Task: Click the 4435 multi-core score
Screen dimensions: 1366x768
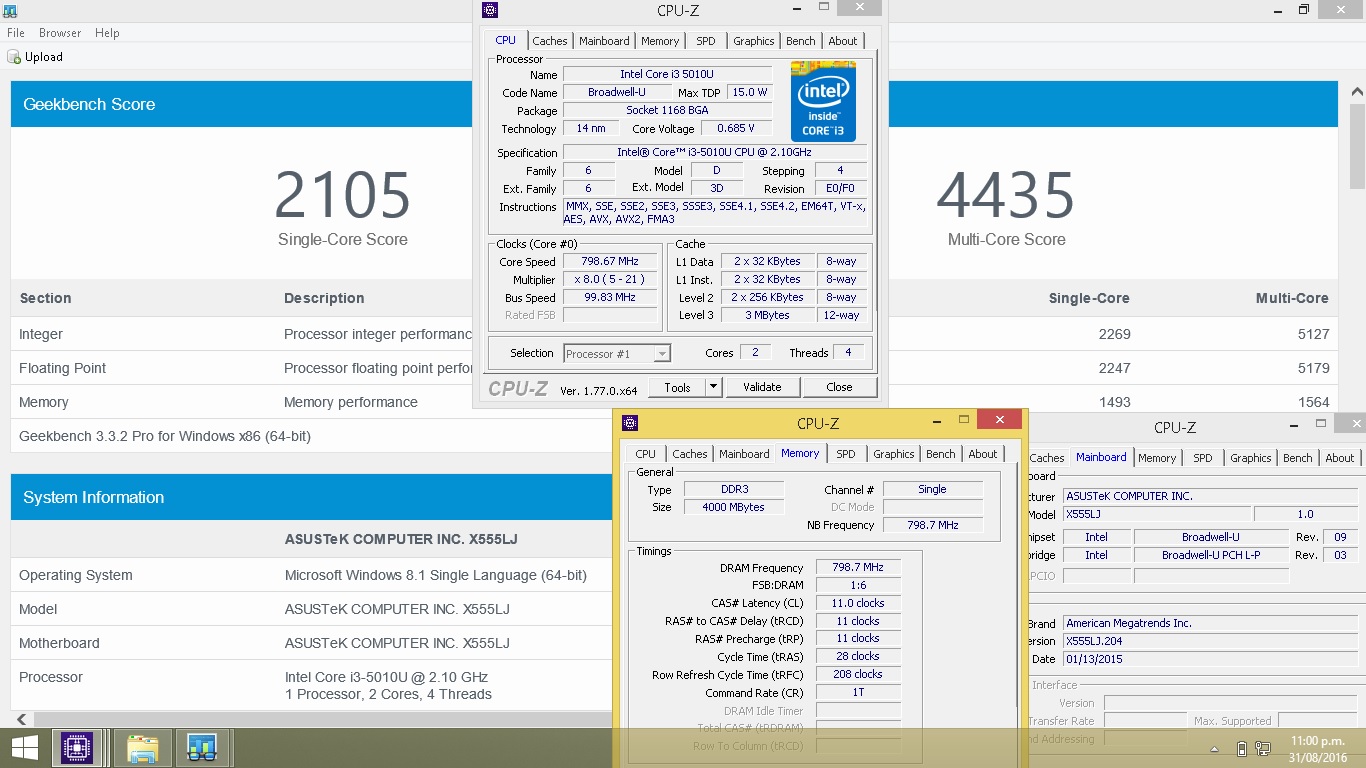Action: [x=1006, y=195]
